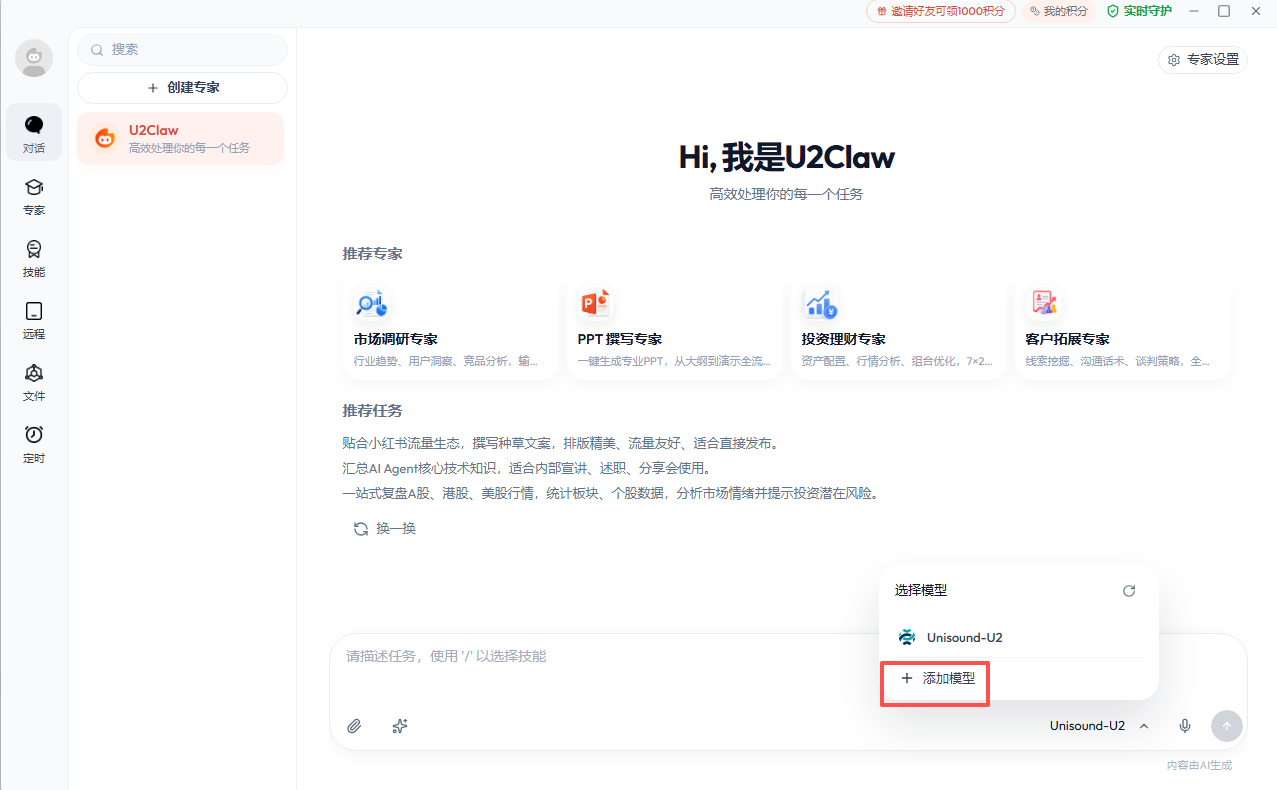Click the sparkle skills icon
Image resolution: width=1277 pixels, height=790 pixels.
coord(400,726)
